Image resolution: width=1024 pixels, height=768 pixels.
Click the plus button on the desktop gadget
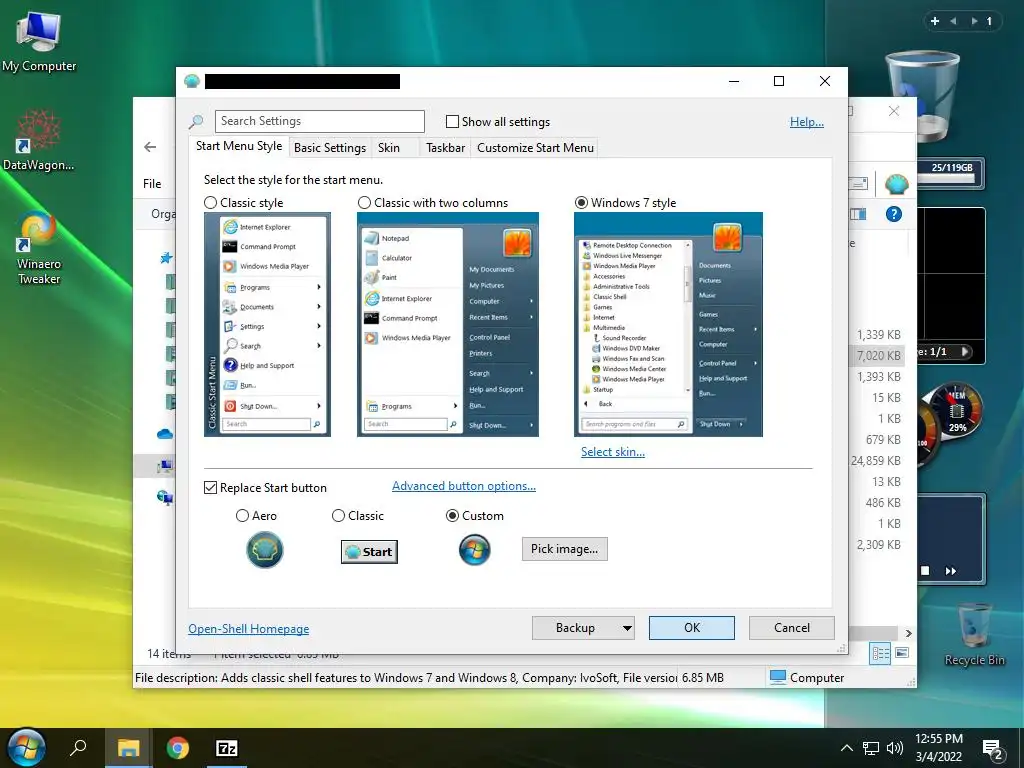point(935,21)
